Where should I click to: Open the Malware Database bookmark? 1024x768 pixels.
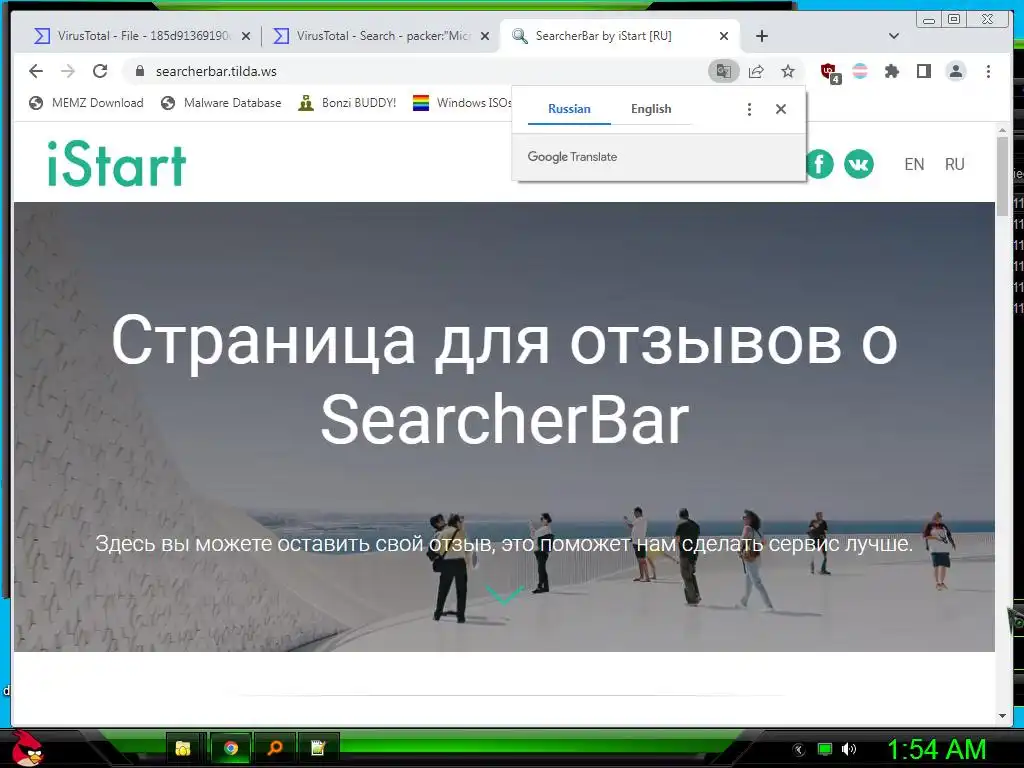(221, 103)
